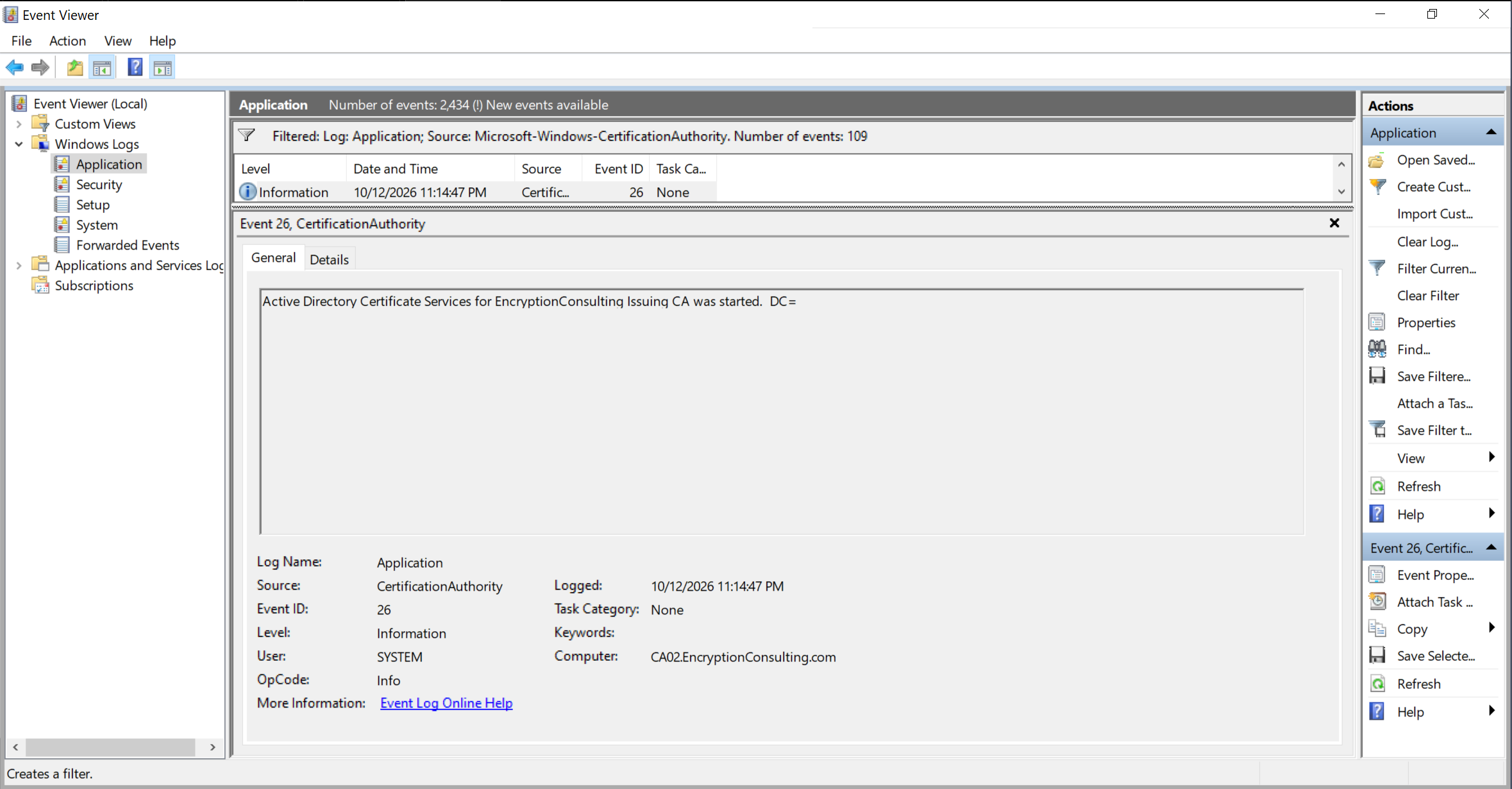This screenshot has height=789, width=1512.
Task: Click the Find binoculars icon
Action: click(1377, 350)
